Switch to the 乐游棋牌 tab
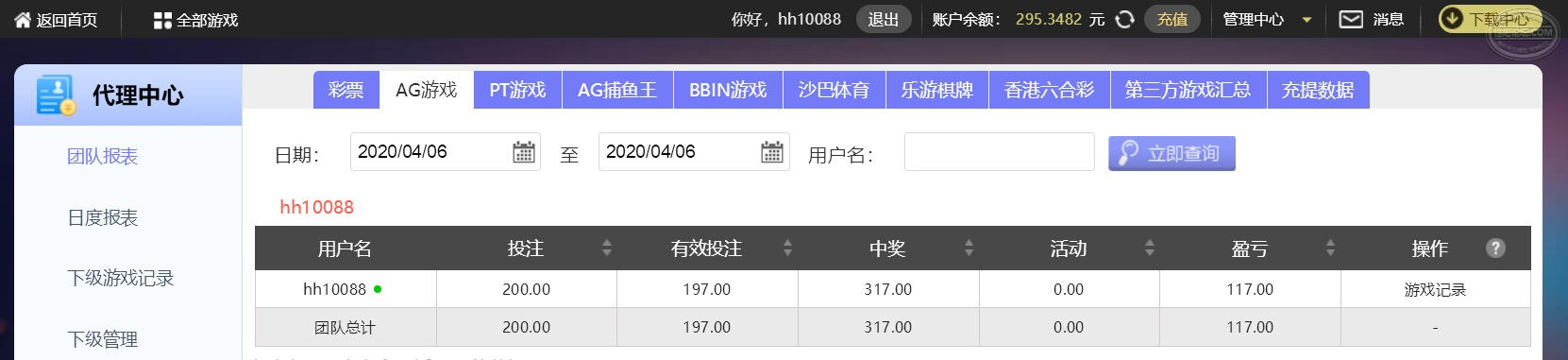Image resolution: width=1568 pixels, height=360 pixels. [x=936, y=90]
